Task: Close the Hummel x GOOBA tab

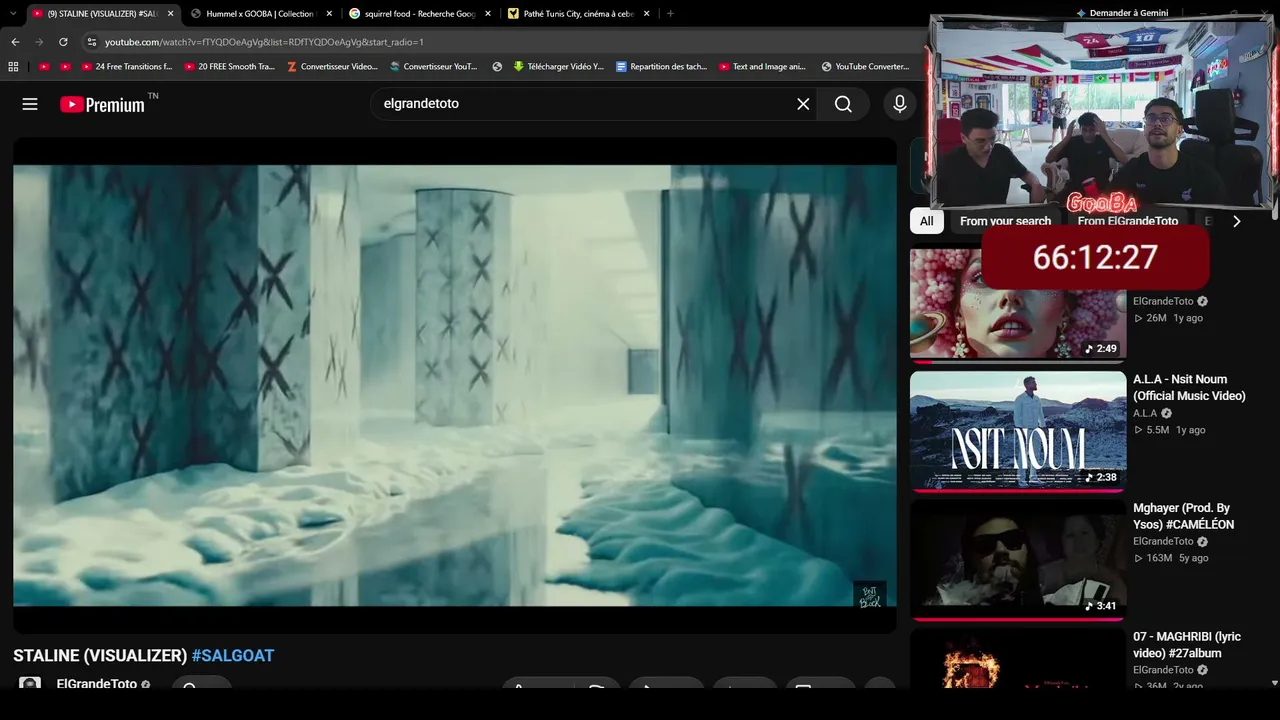Action: 329,14
